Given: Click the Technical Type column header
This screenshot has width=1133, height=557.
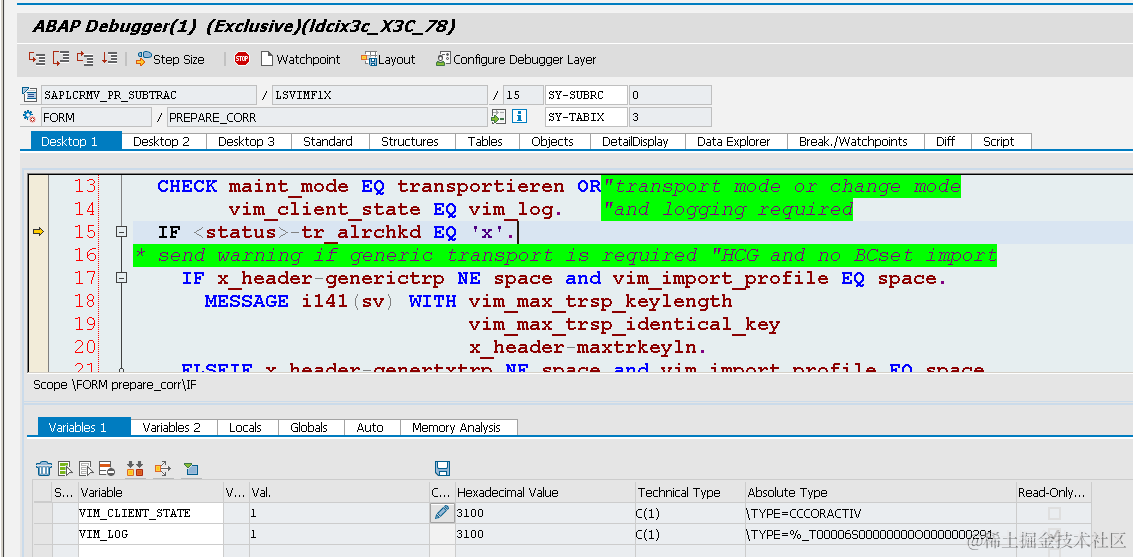Looking at the screenshot, I should tap(690, 493).
